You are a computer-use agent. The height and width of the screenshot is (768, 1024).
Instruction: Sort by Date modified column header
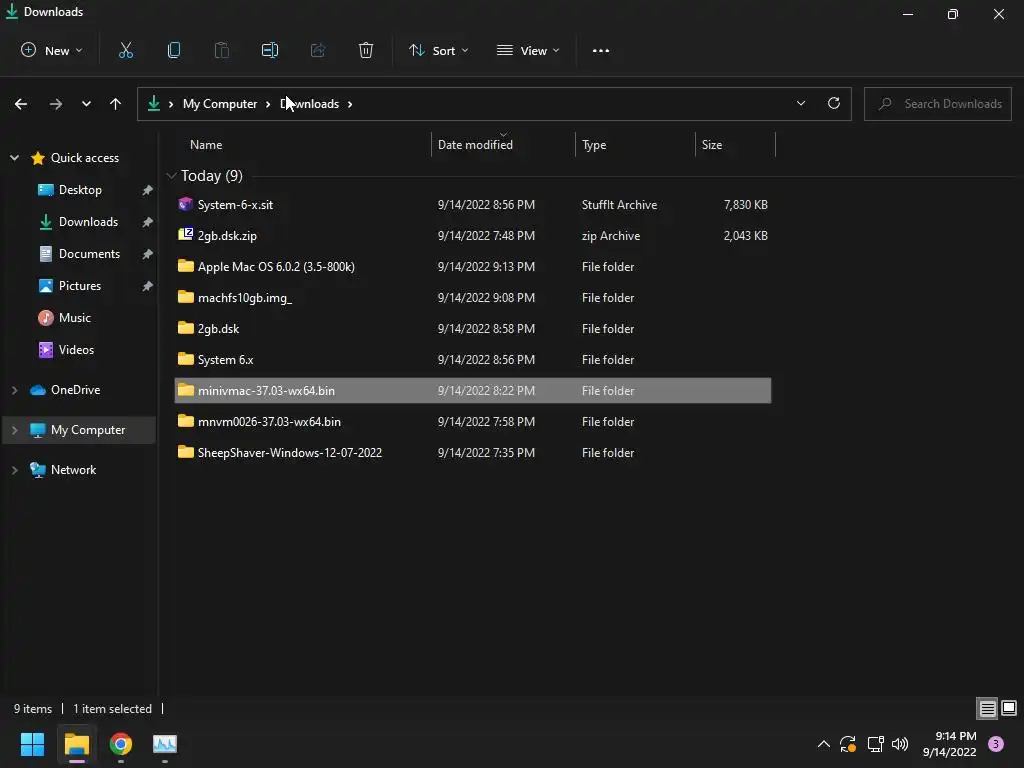[475, 144]
